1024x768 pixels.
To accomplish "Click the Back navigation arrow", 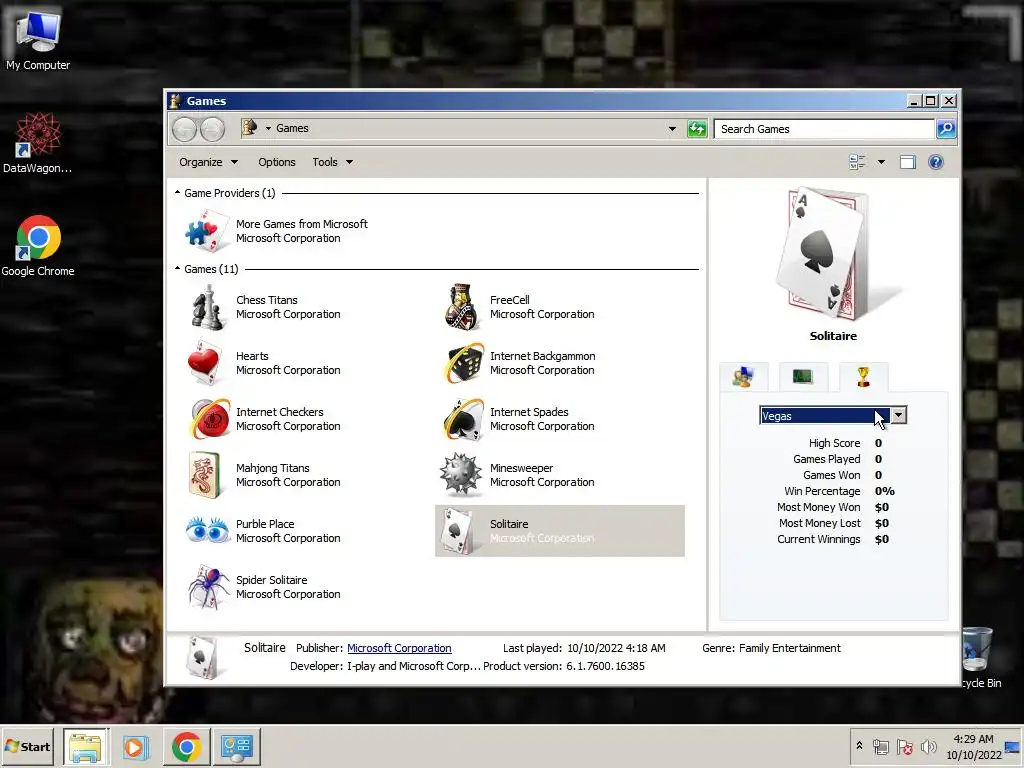I will pyautogui.click(x=184, y=129).
